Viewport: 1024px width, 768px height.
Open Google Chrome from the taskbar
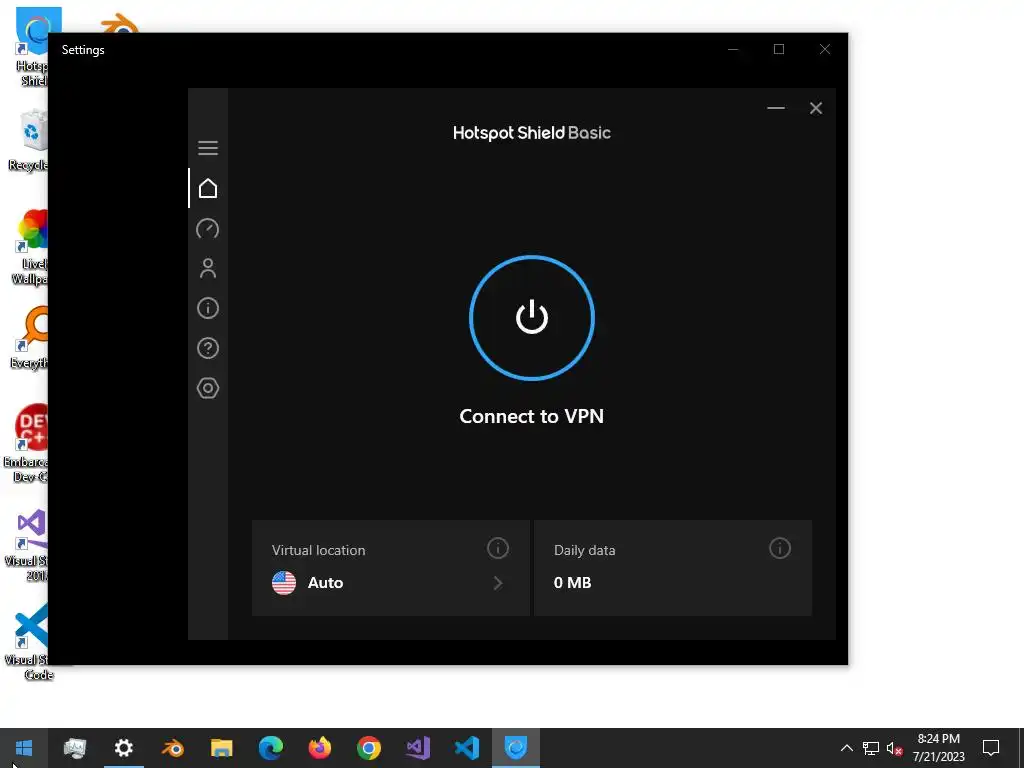click(368, 748)
